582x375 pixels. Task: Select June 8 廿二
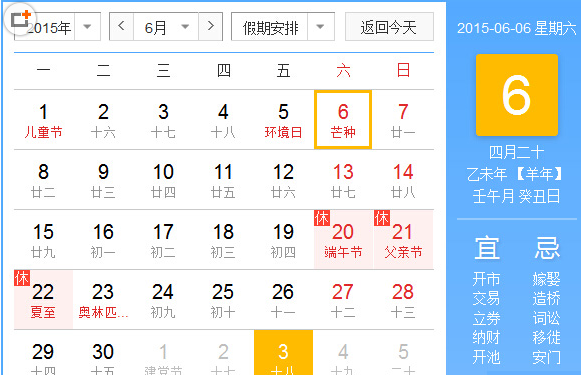point(43,180)
